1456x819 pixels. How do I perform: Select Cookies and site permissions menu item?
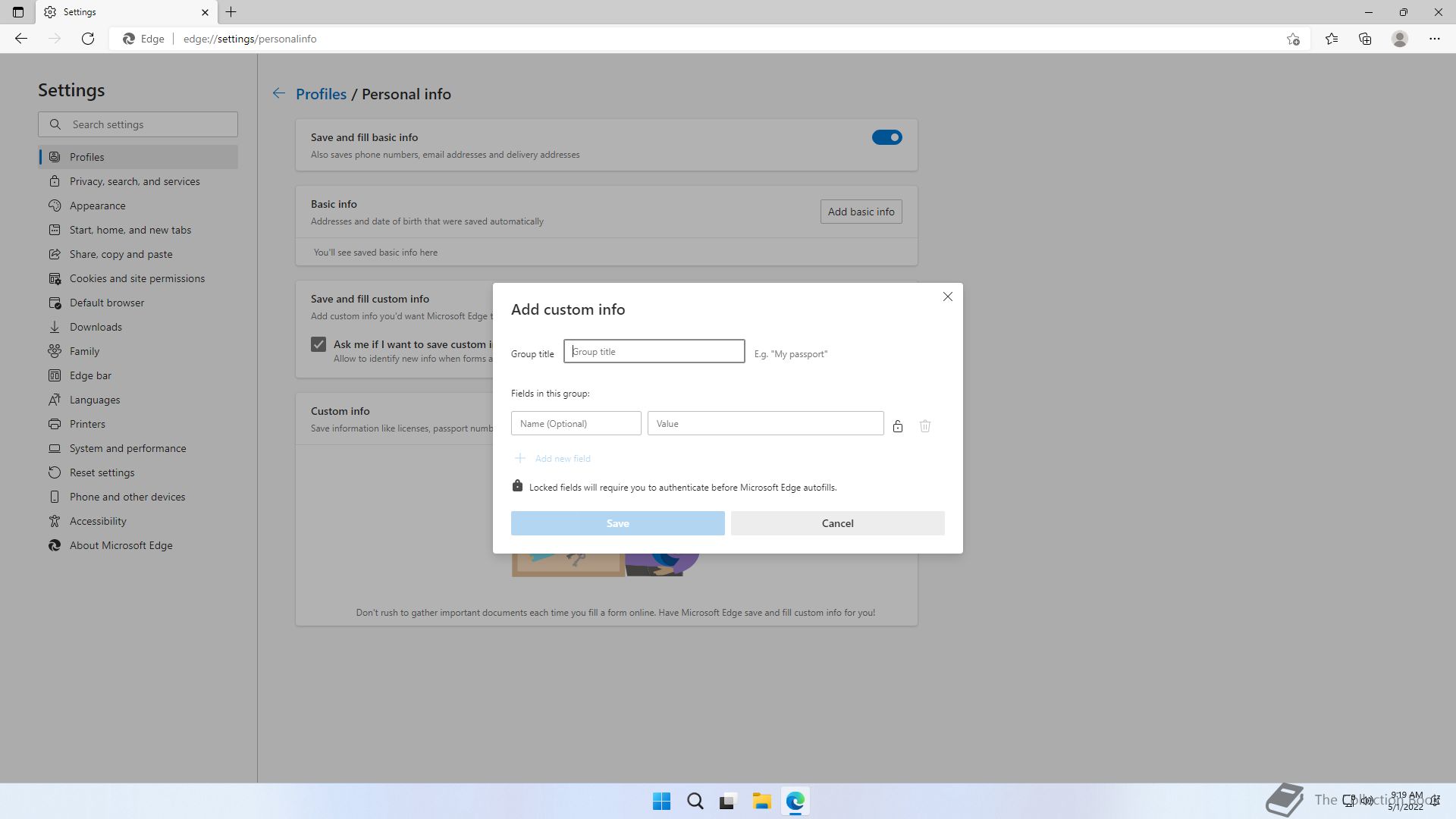136,278
